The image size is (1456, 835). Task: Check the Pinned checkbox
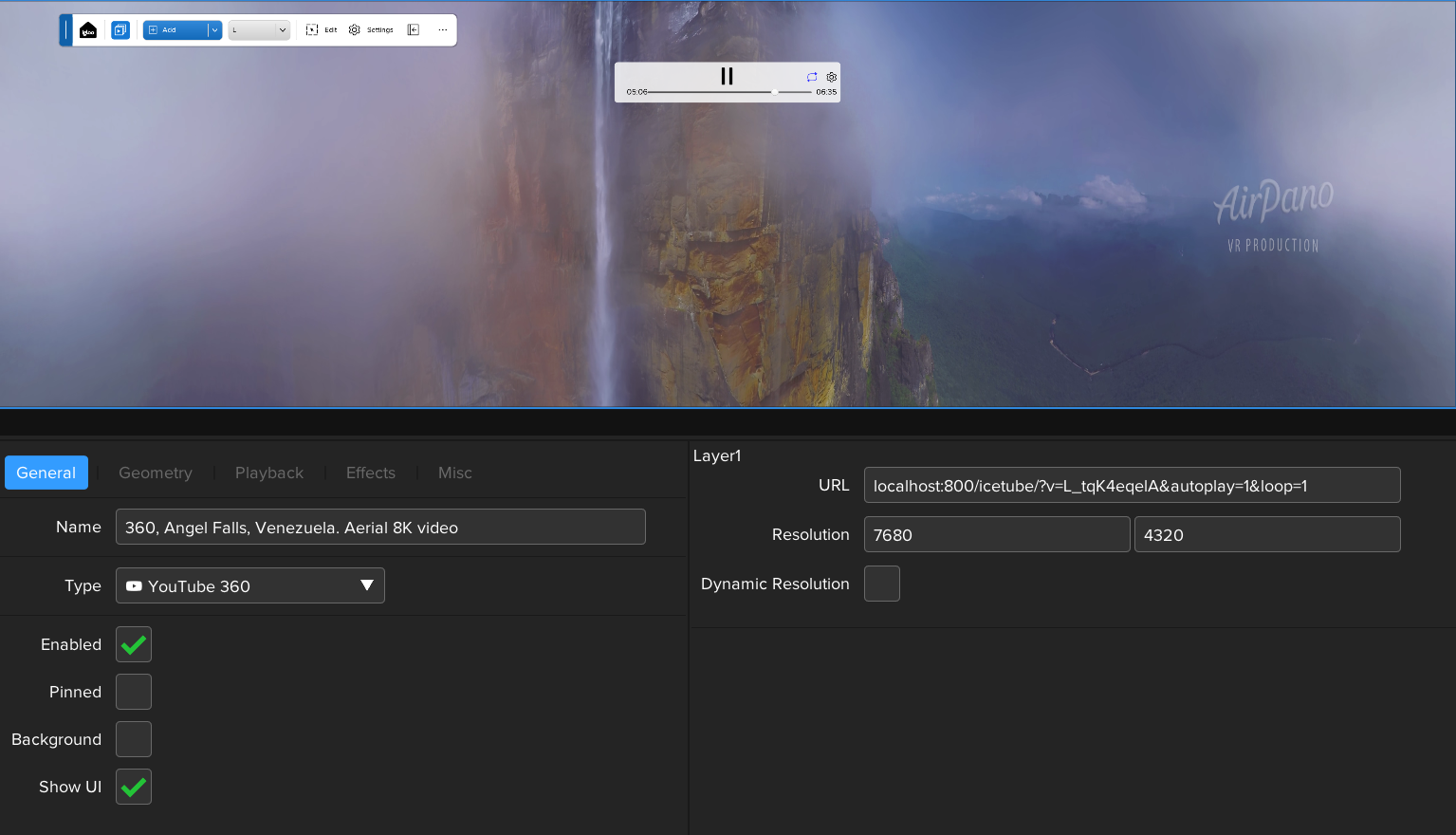(133, 691)
